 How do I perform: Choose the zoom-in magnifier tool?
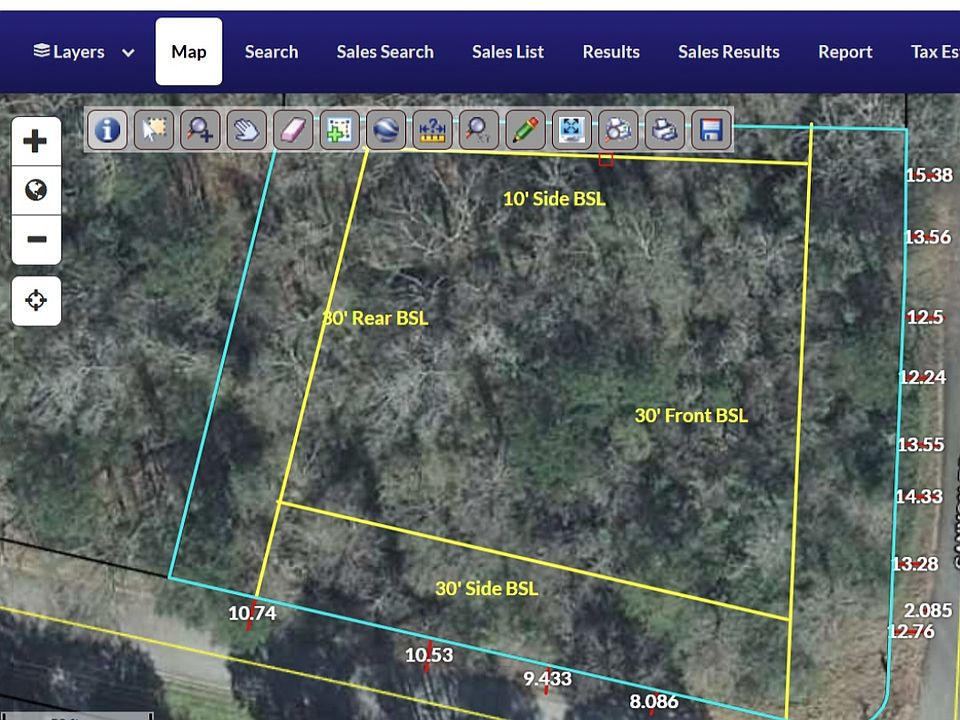tap(200, 130)
